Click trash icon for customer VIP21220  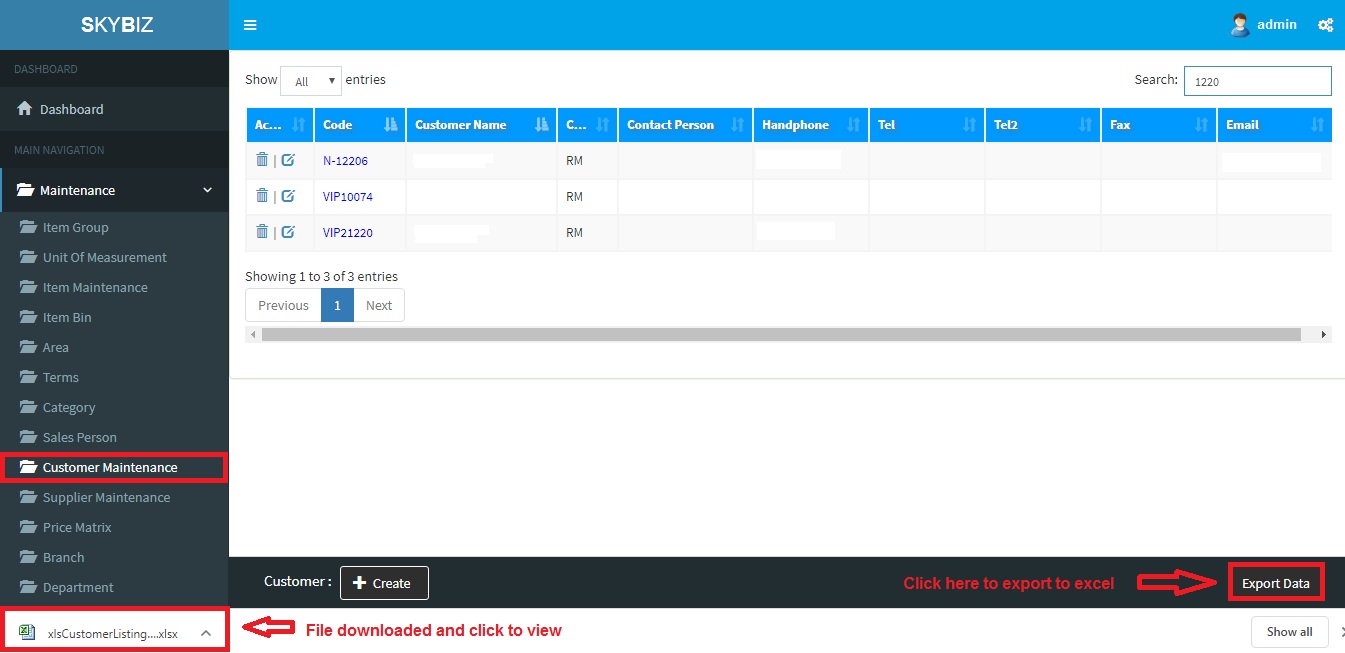pyautogui.click(x=262, y=232)
